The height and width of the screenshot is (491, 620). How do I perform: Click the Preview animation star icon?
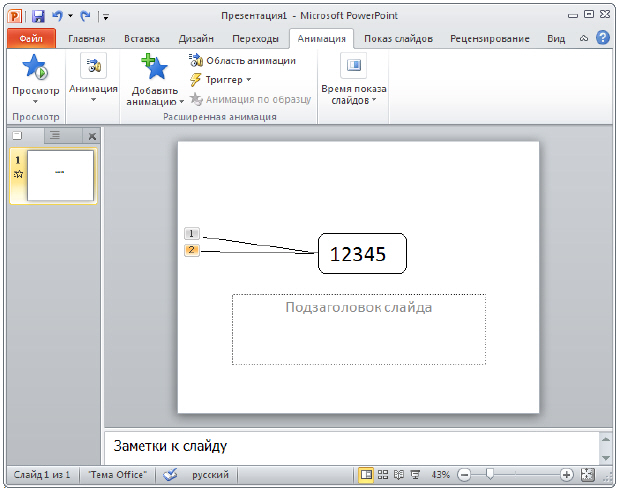35,68
